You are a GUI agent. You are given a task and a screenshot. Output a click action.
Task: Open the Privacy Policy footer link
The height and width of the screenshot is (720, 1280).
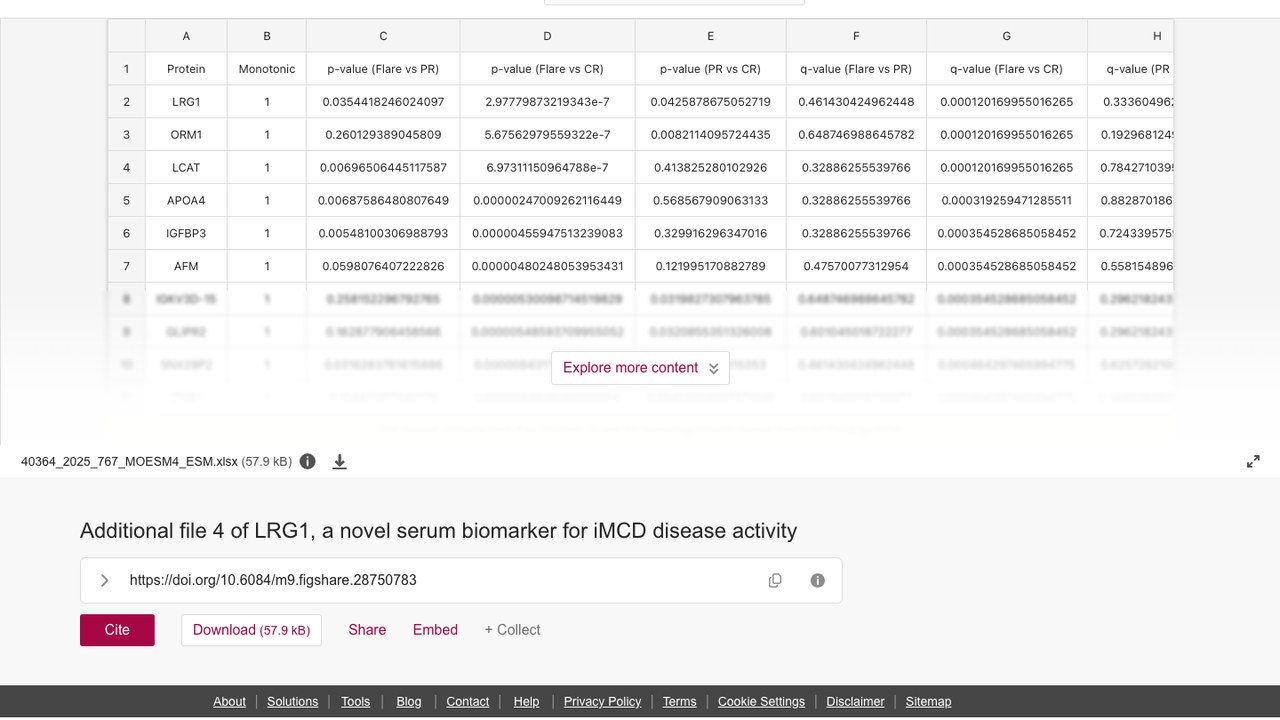tap(602, 702)
